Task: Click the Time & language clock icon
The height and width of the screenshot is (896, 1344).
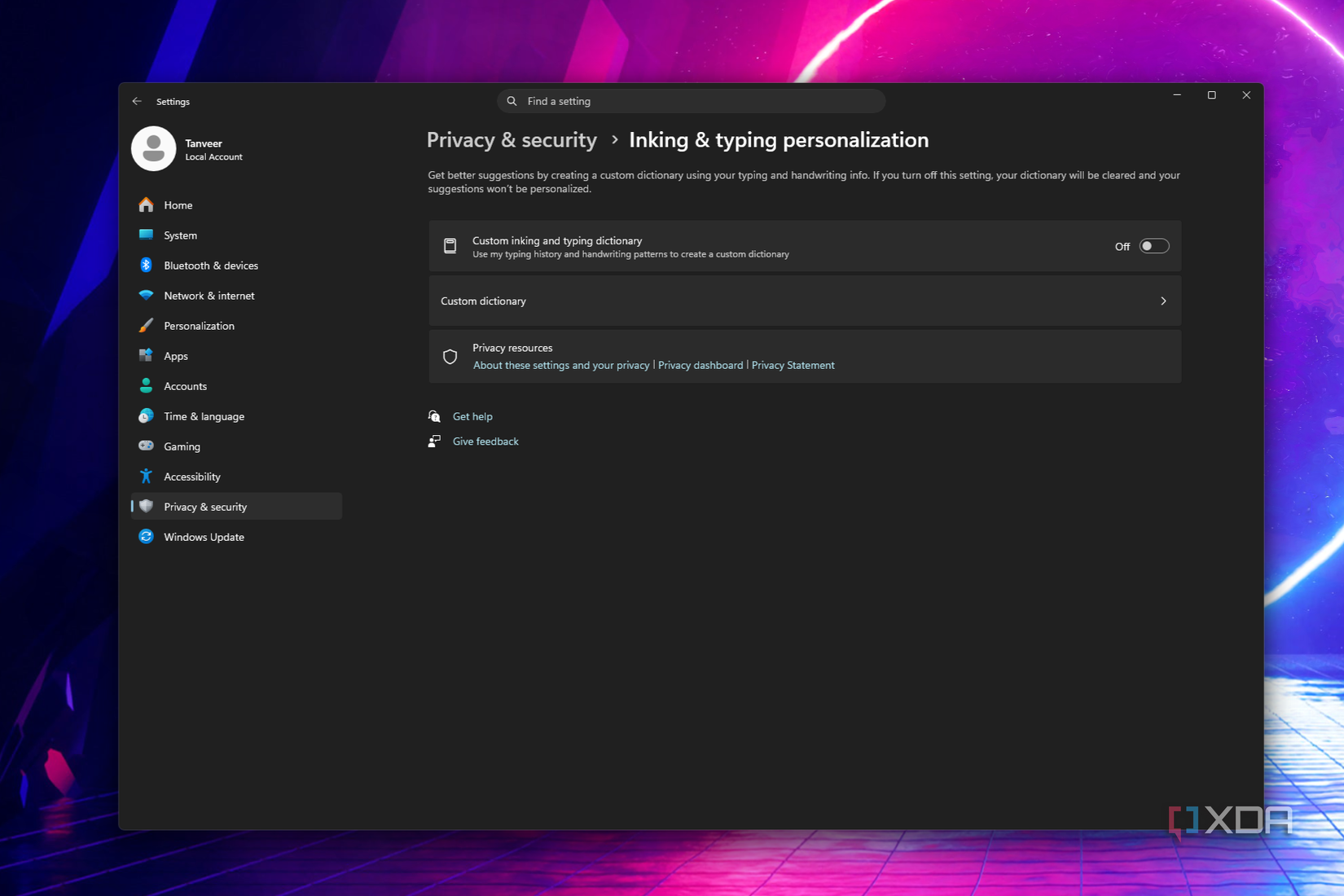Action: click(x=146, y=415)
